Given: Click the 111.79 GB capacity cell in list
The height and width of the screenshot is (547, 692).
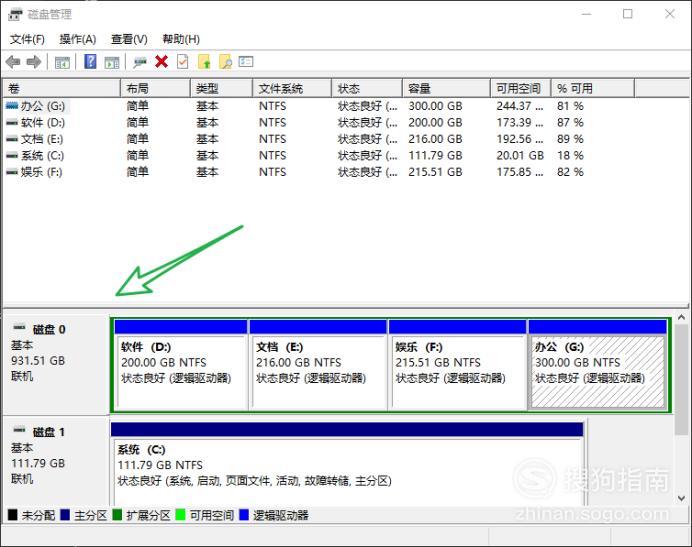Looking at the screenshot, I should pyautogui.click(x=435, y=155).
